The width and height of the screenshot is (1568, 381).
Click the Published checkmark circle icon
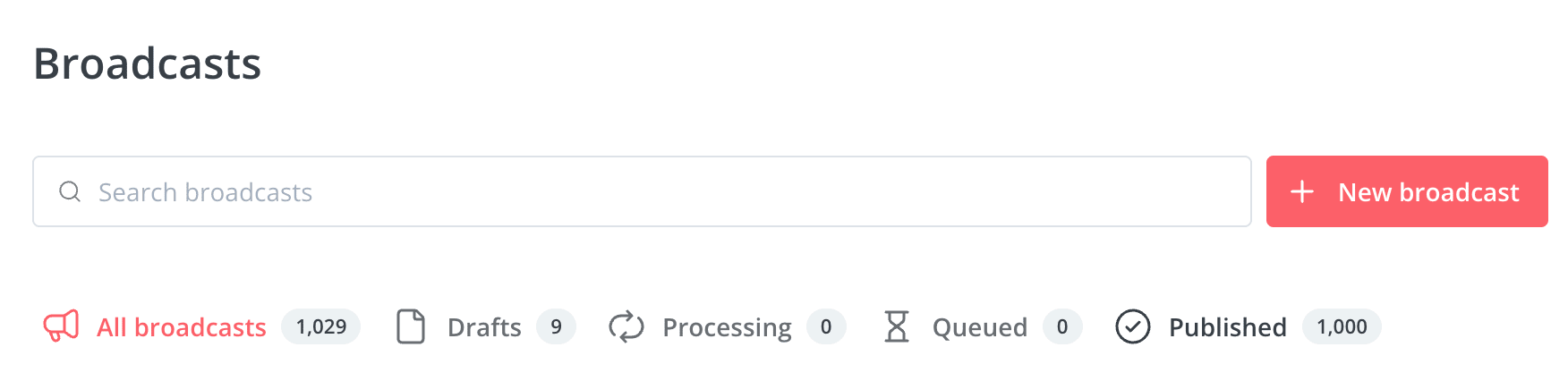point(1133,326)
